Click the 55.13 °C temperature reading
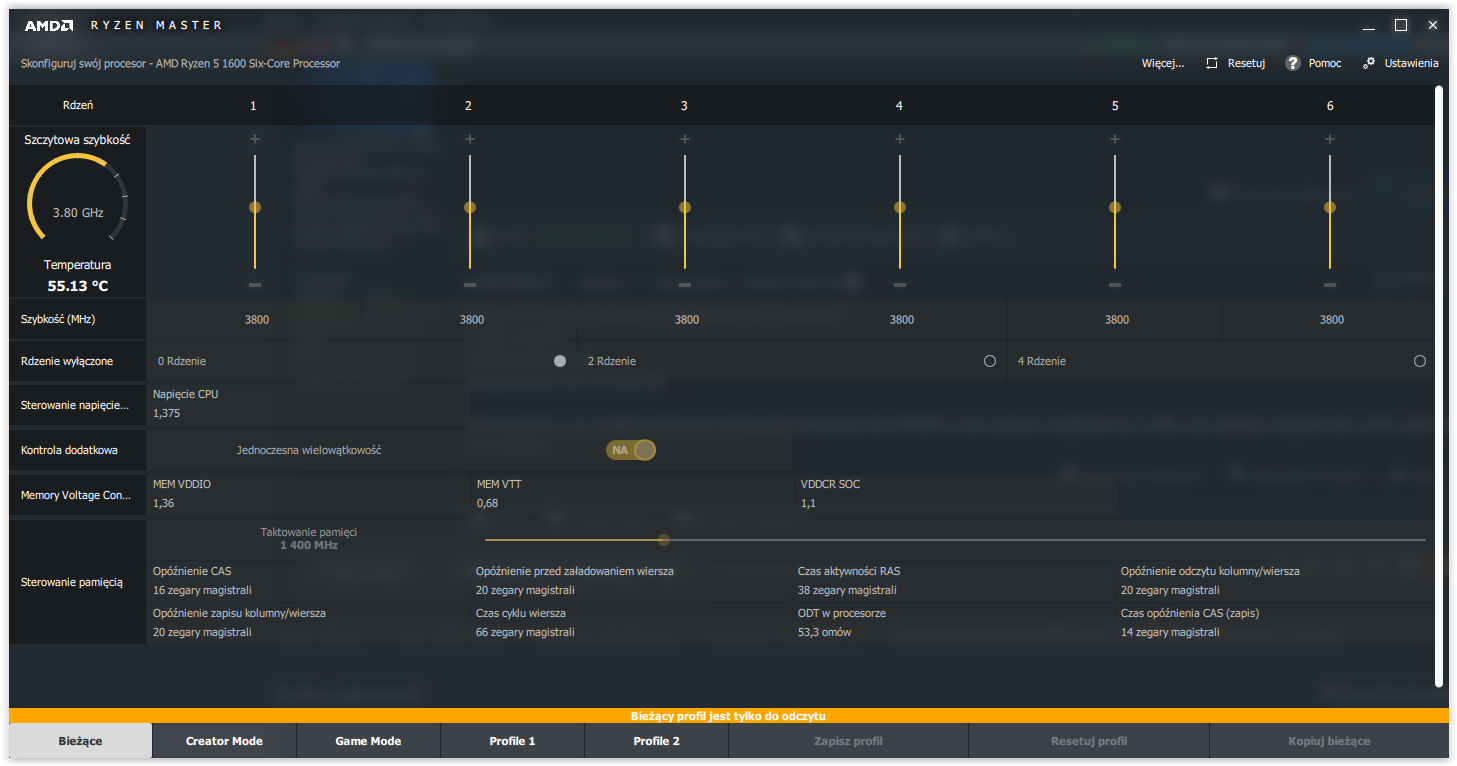Image resolution: width=1457 pixels, height=766 pixels. coord(78,286)
